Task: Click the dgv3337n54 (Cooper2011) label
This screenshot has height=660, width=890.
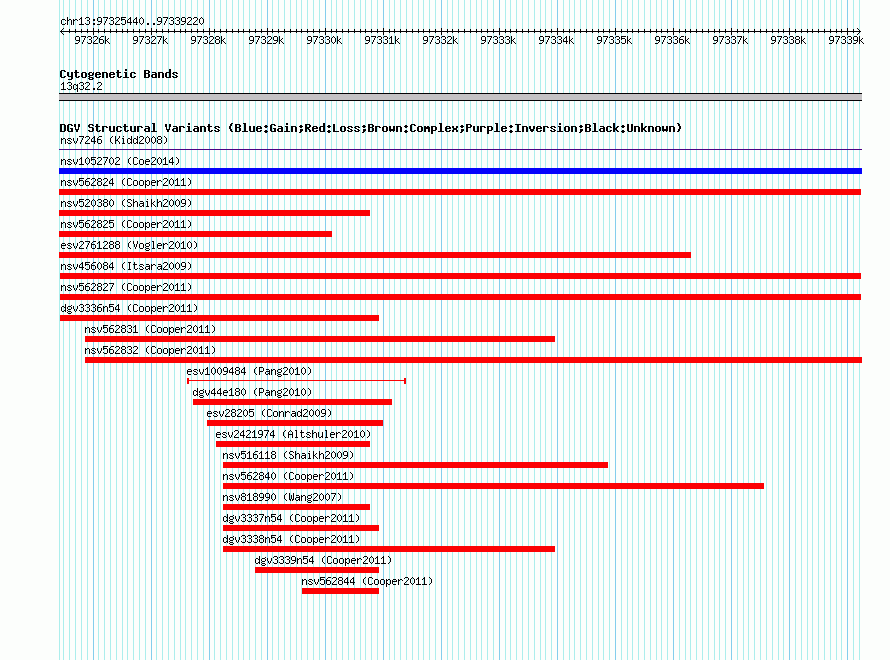Action: pos(291,518)
